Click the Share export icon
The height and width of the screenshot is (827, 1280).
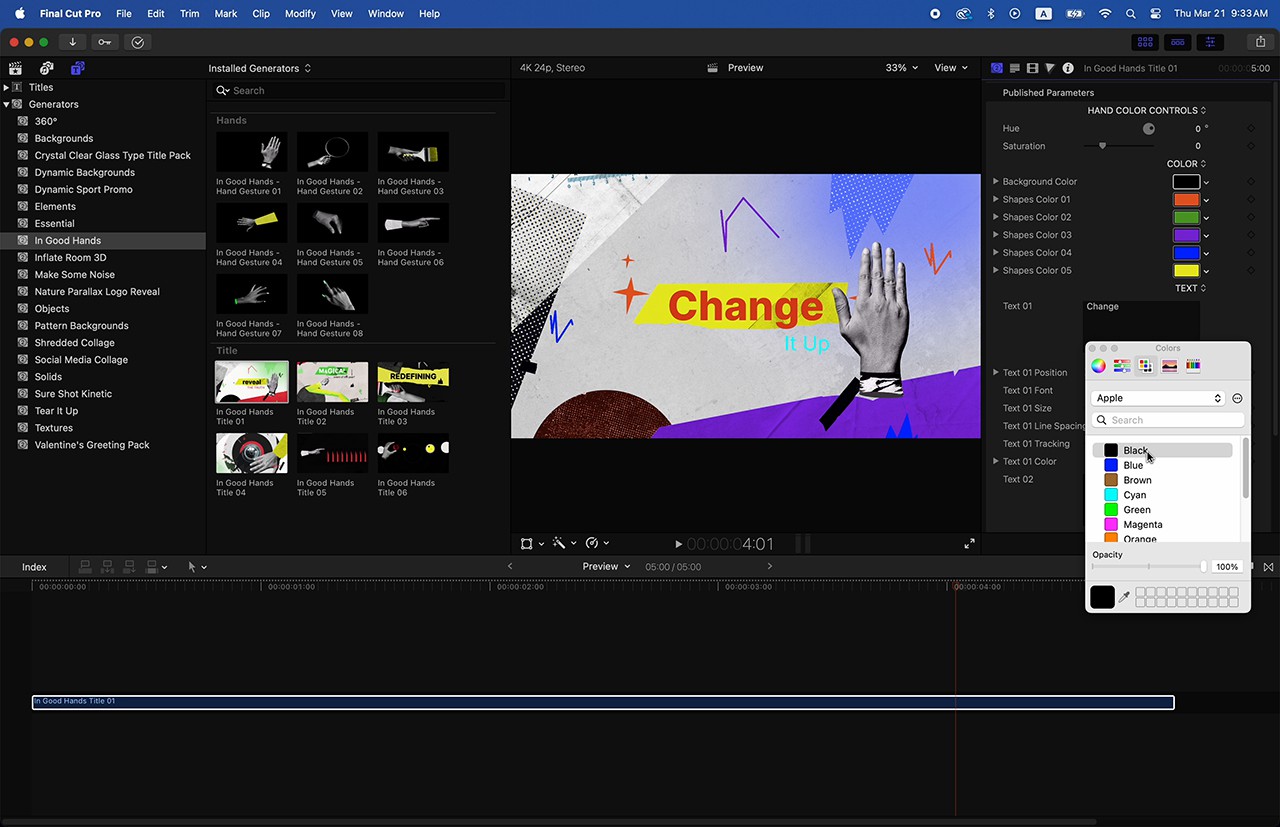coord(1260,42)
